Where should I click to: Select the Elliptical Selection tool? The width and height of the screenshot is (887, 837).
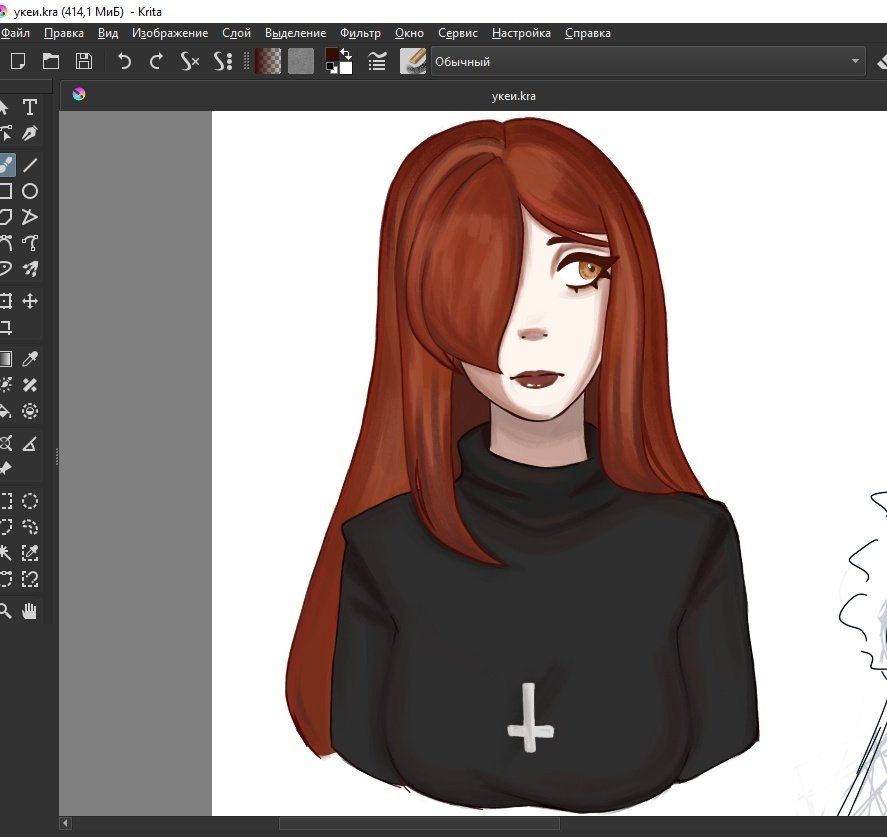(30, 501)
